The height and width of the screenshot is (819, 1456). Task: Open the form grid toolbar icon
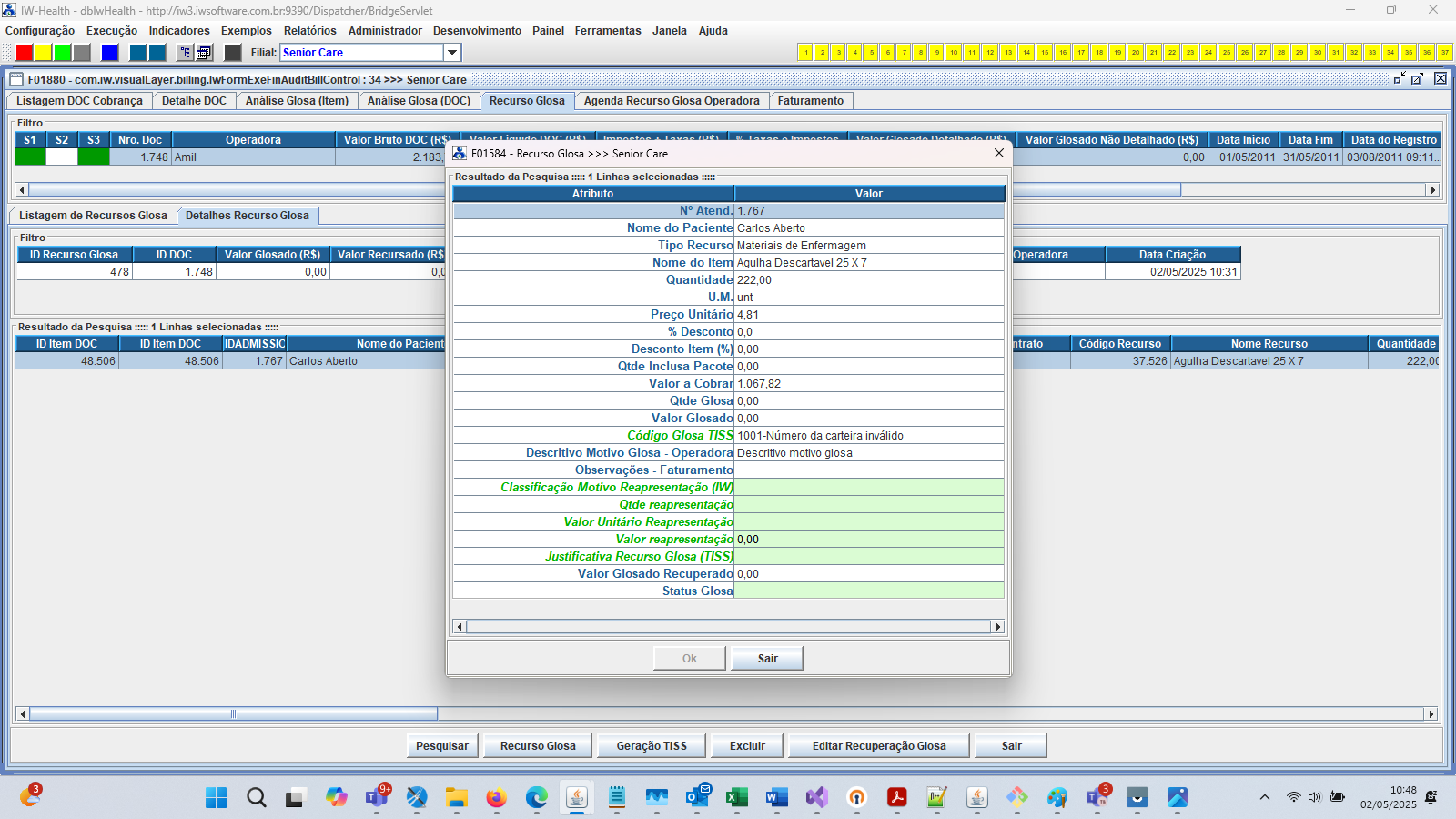click(x=202, y=52)
